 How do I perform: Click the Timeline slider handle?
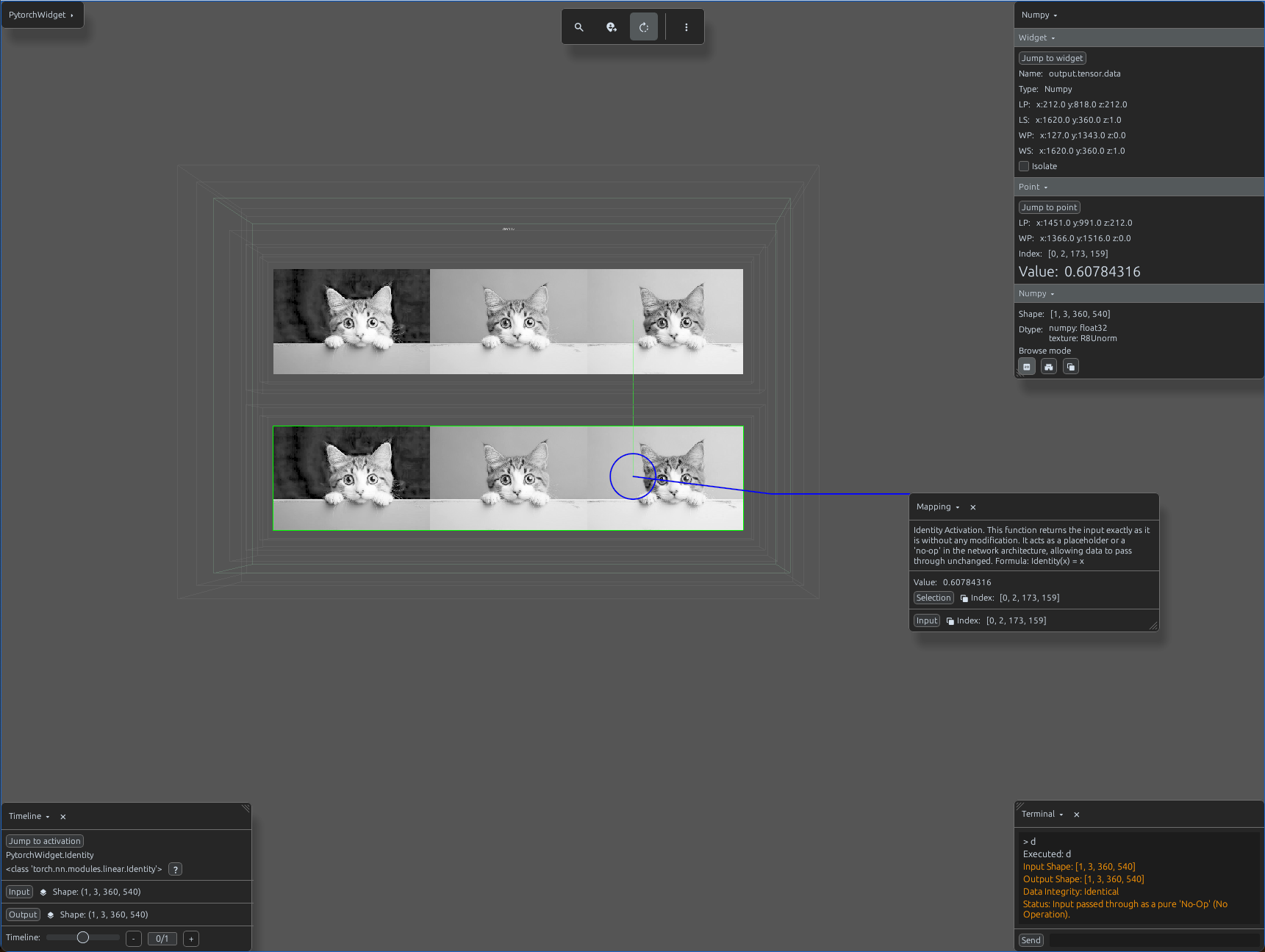click(83, 937)
